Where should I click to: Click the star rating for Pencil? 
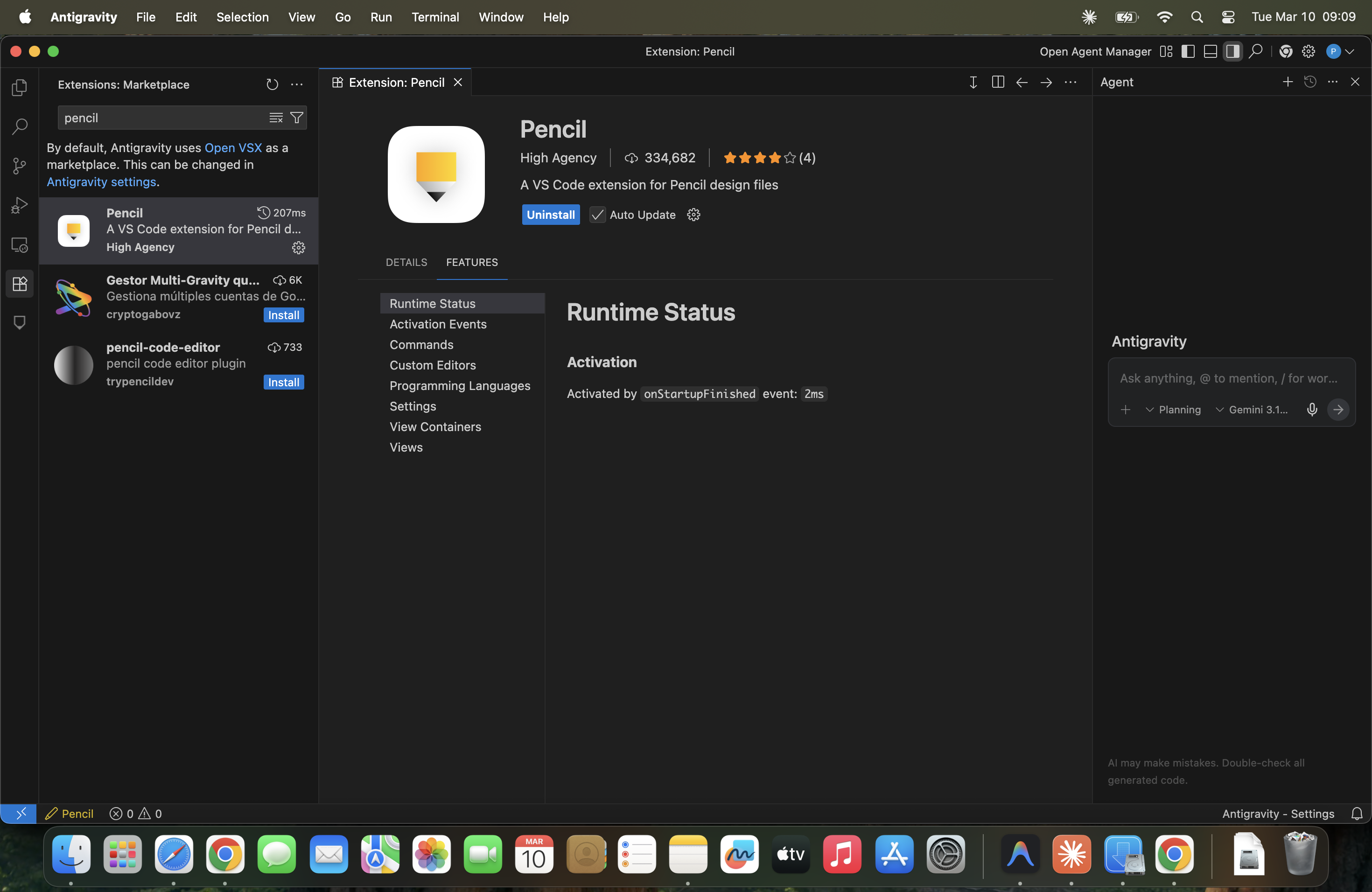769,158
